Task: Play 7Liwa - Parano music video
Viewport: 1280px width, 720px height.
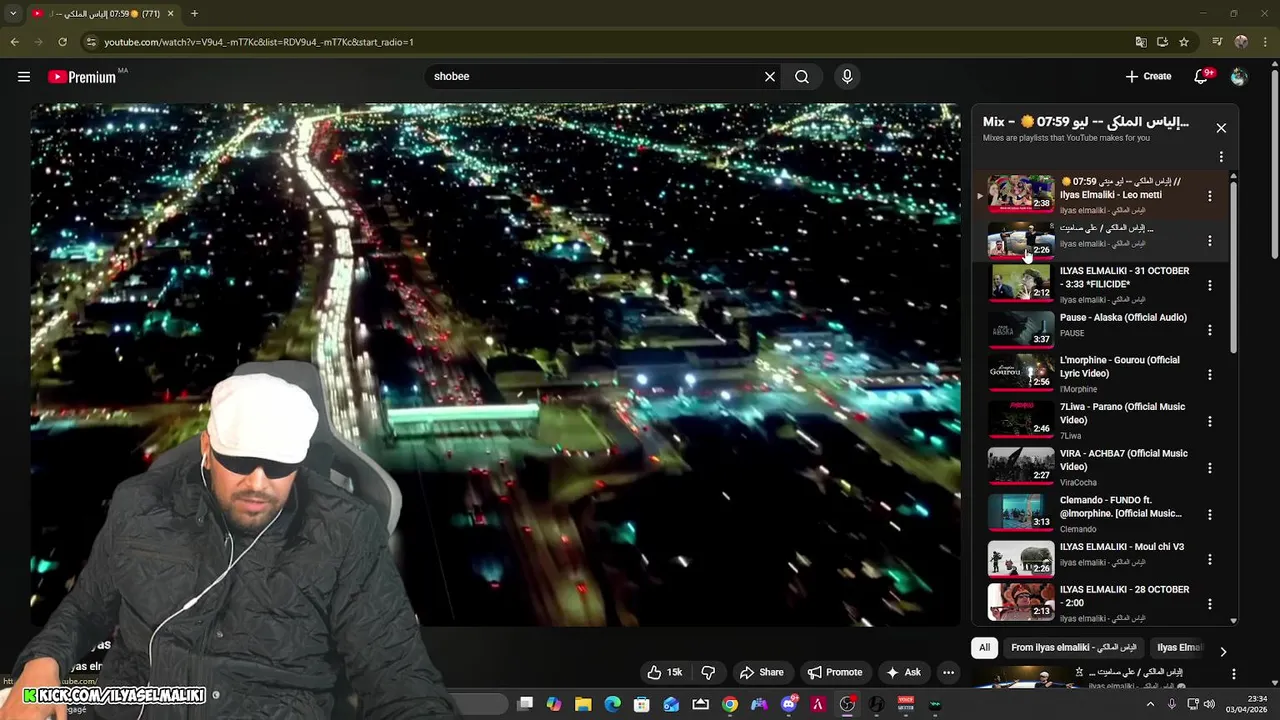Action: (1122, 413)
